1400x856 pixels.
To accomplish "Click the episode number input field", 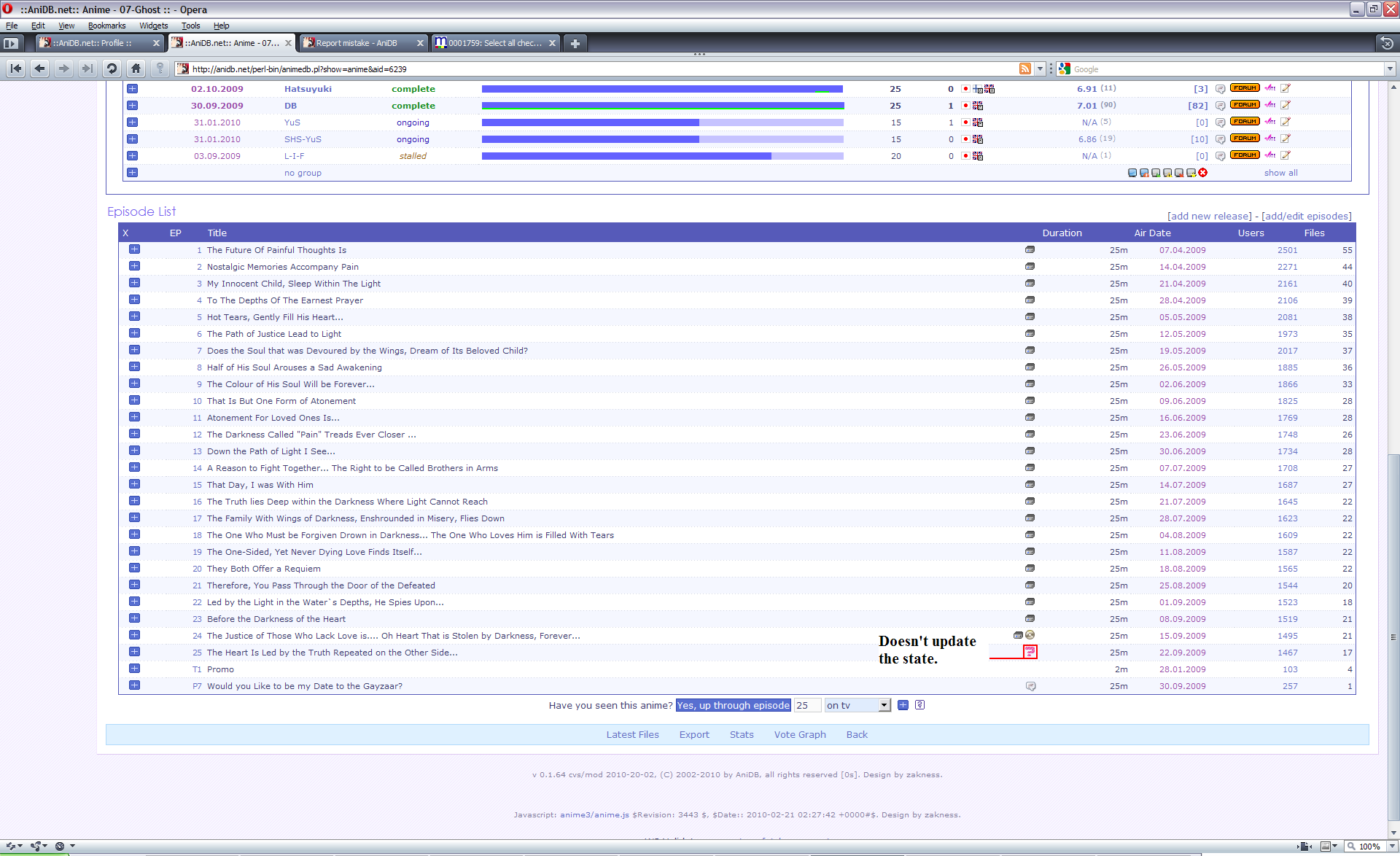I will pos(806,705).
